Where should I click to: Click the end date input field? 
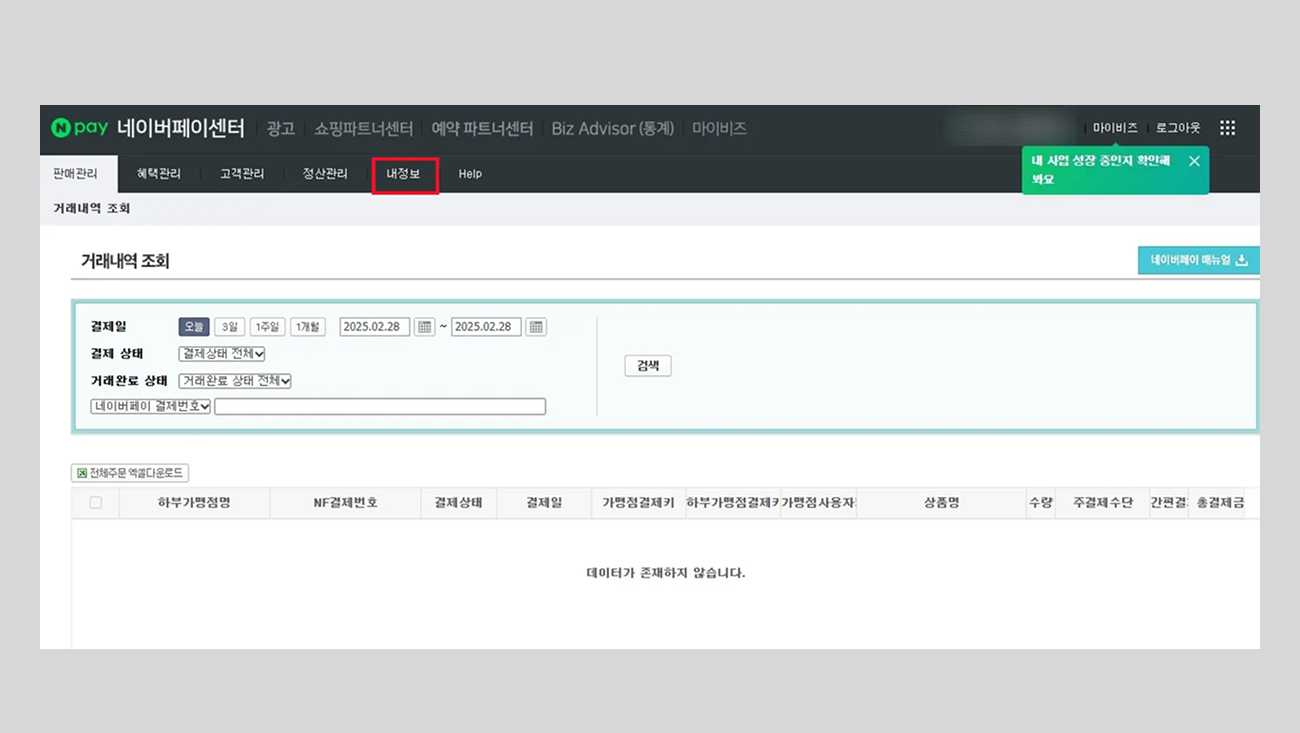[486, 327]
